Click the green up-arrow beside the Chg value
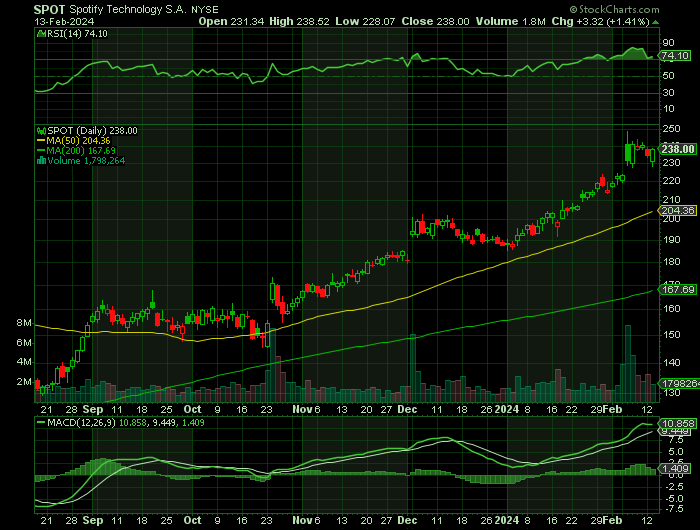The width and height of the screenshot is (700, 530). point(655,22)
